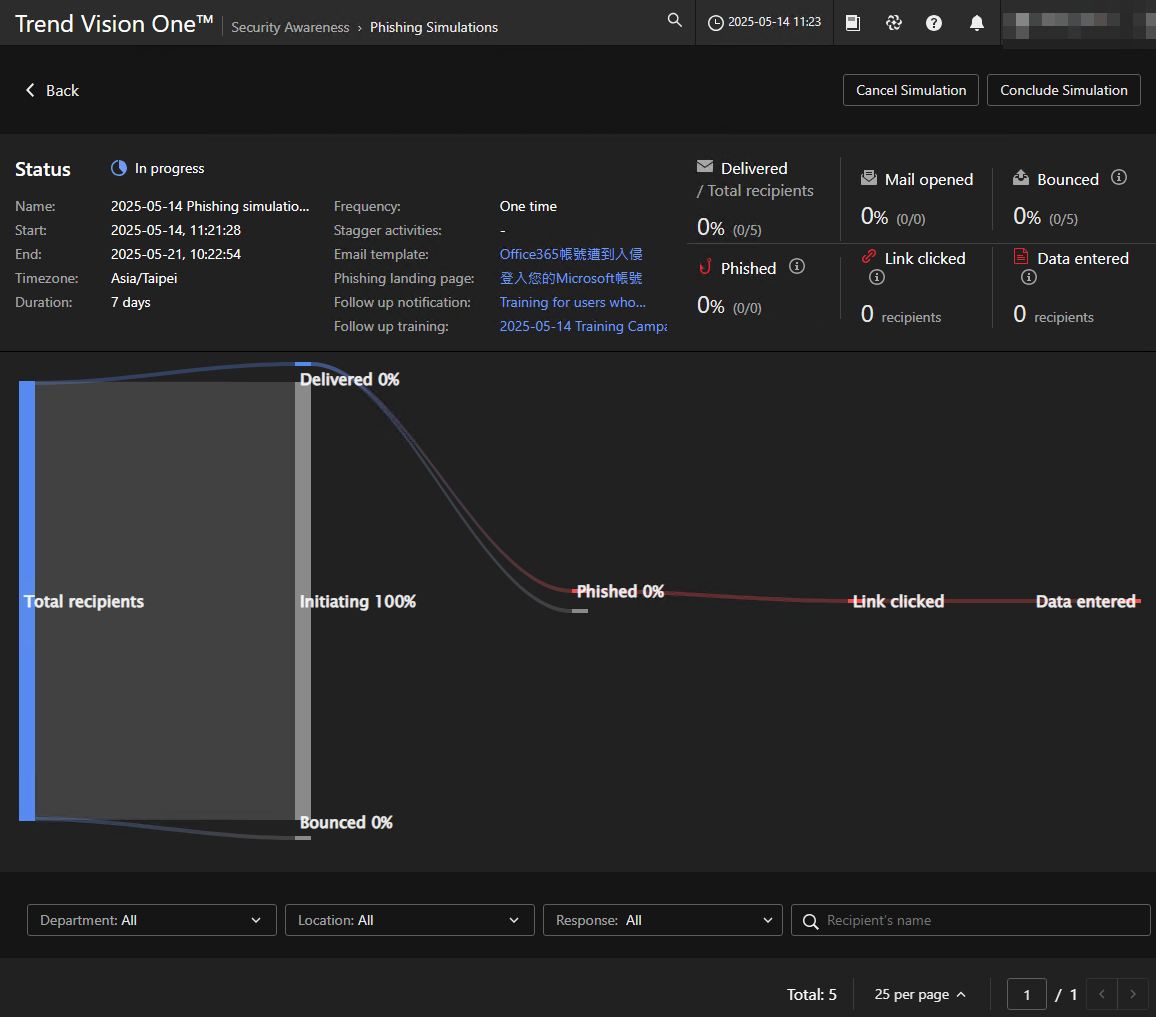Open the Office365 email template link

coord(571,254)
